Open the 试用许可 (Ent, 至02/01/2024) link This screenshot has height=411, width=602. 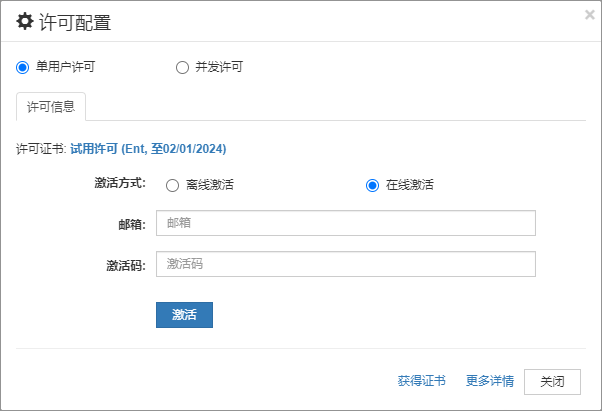(148, 149)
